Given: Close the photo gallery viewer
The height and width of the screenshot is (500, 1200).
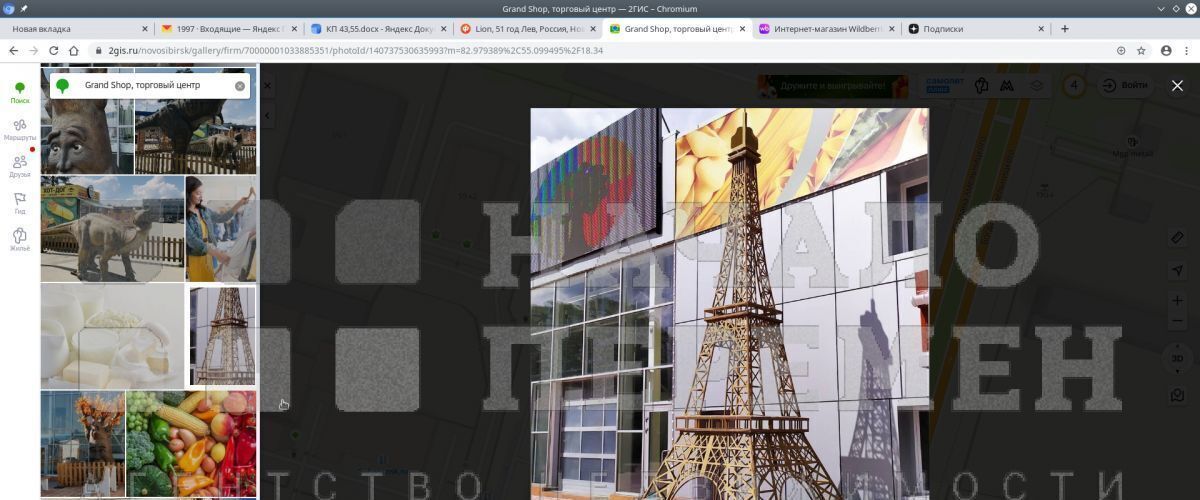Looking at the screenshot, I should tap(1177, 86).
